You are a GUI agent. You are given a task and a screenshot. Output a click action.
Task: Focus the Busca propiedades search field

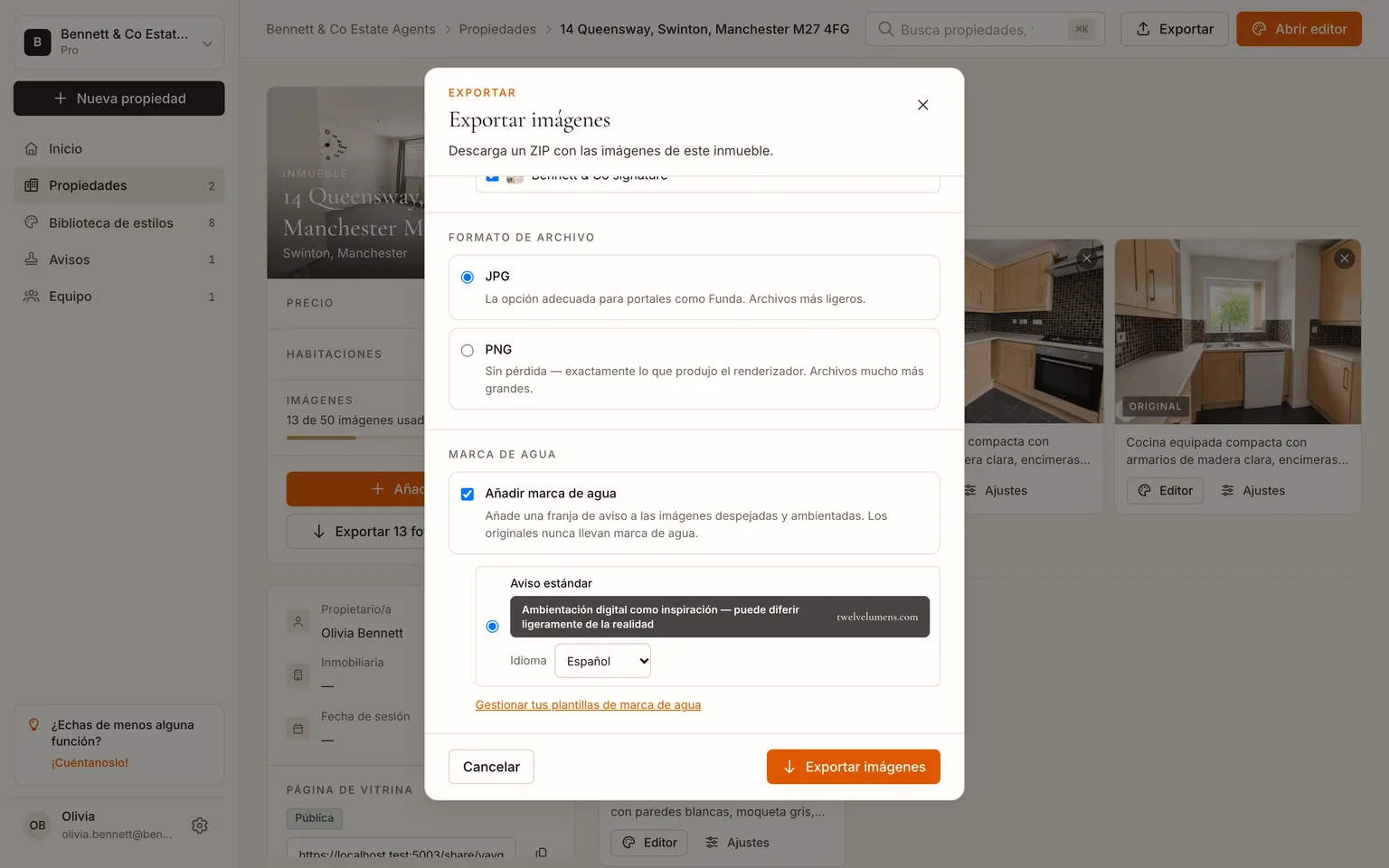[985, 30]
